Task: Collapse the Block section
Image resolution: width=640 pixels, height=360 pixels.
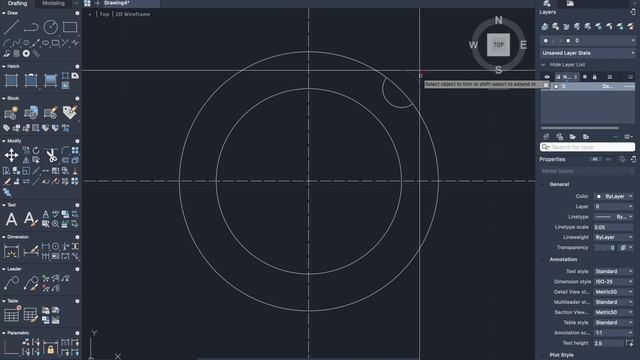Action: (x=4, y=98)
